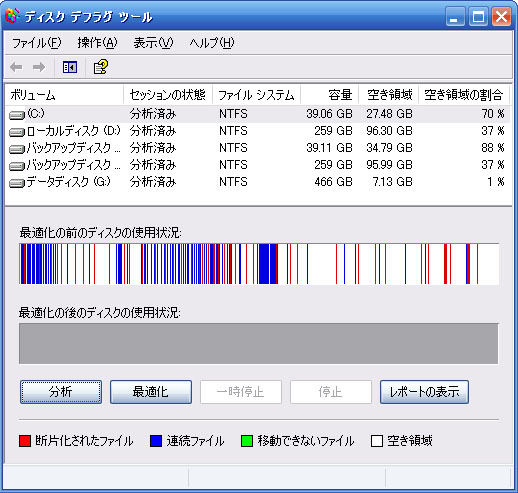Open the ヘルプ(H) menu
The image size is (518, 493).
(x=212, y=43)
